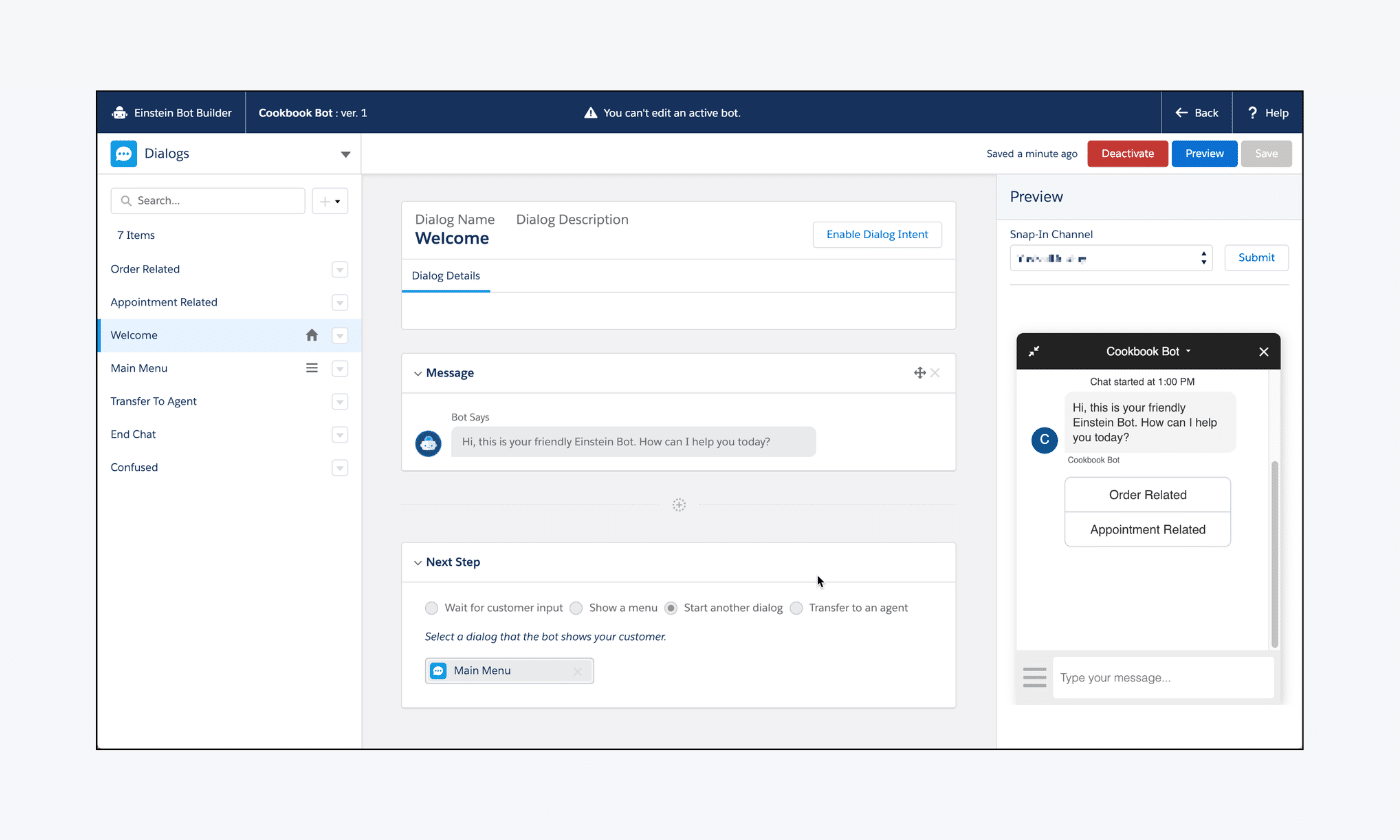1400x840 pixels.
Task: Click the Saved a minute ago status
Action: [1032, 154]
